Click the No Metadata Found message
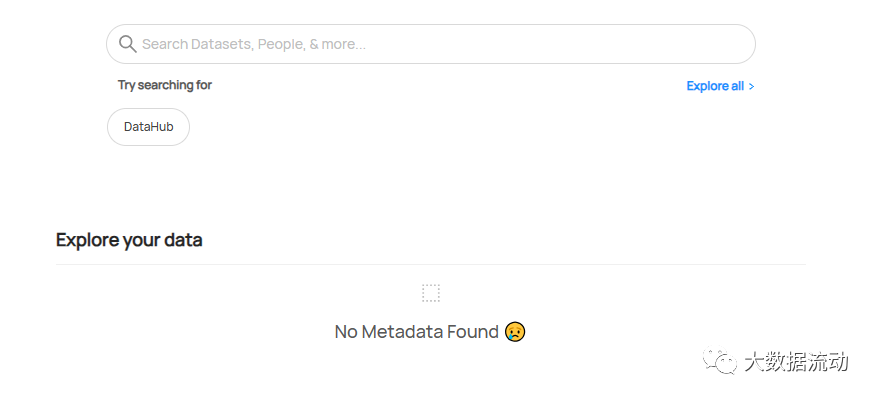The image size is (877, 400). tap(416, 332)
